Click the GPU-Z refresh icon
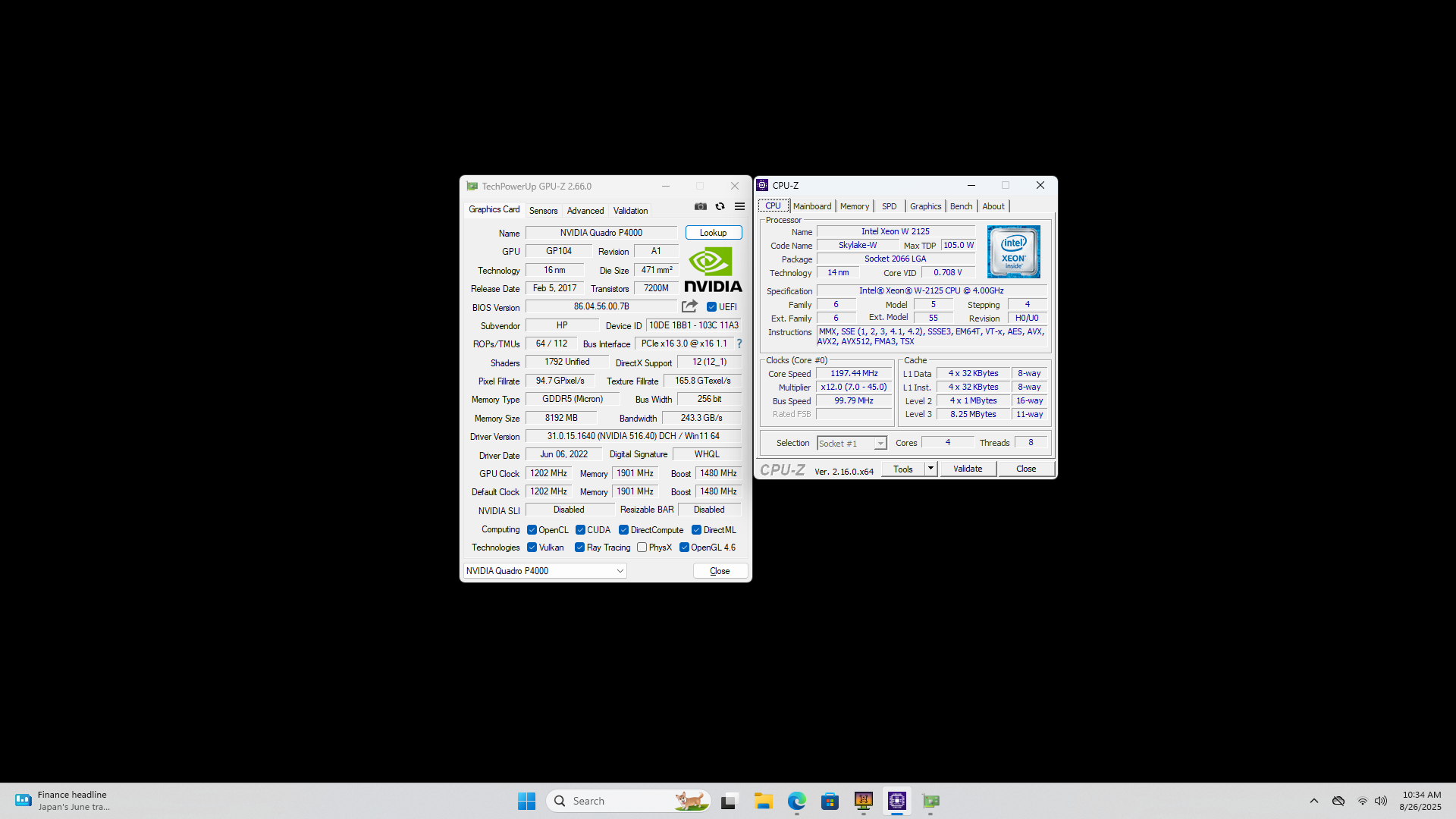 click(720, 206)
